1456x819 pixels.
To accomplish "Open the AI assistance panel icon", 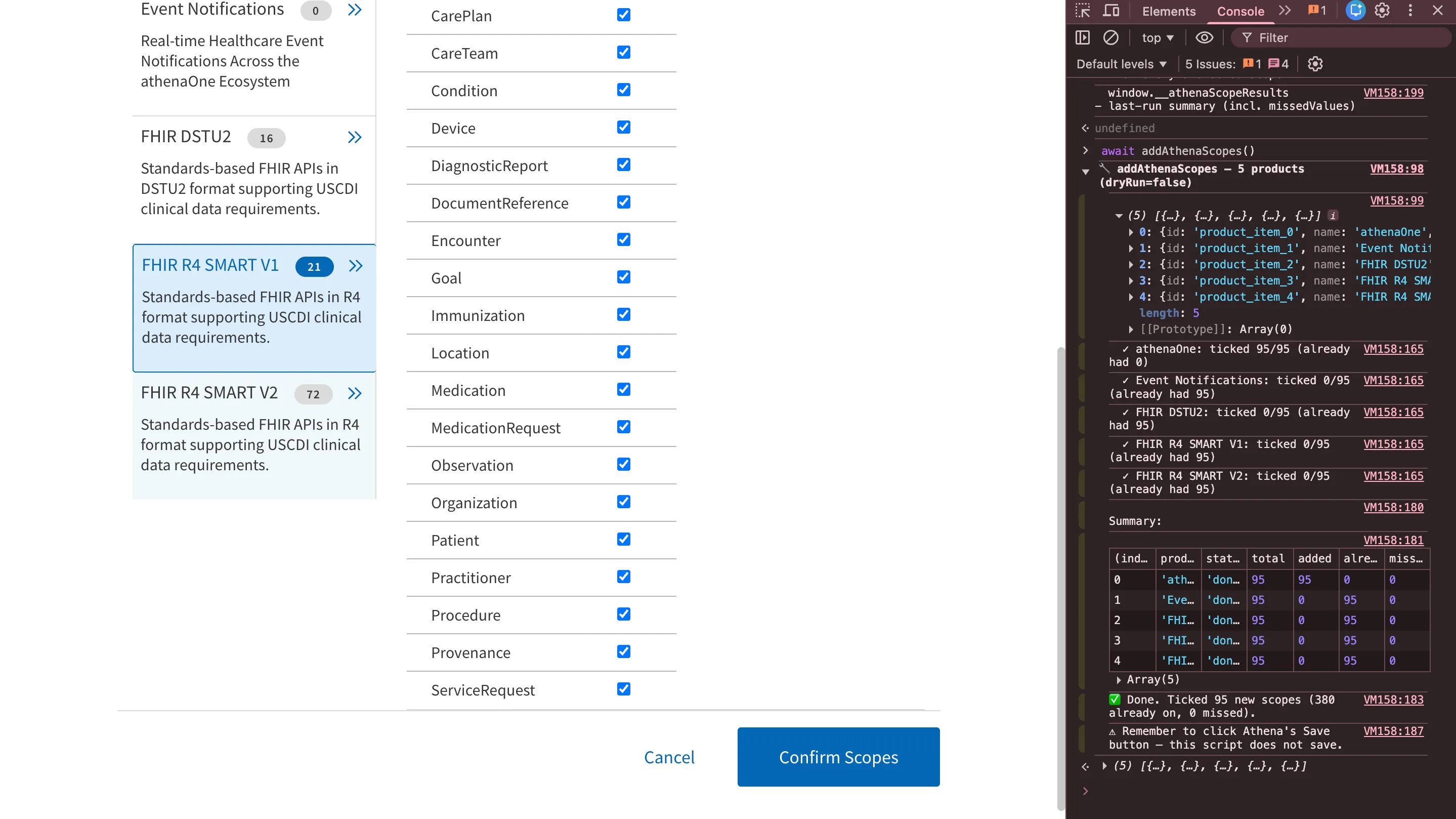I will point(1355,11).
